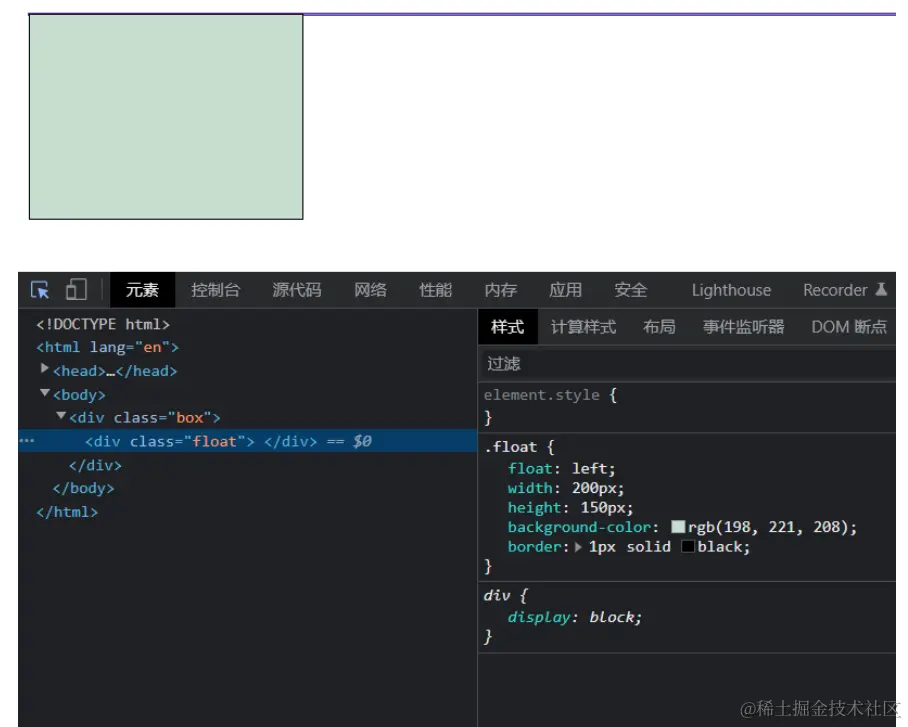Expand the head element node
The width and height of the screenshot is (908, 727).
pyautogui.click(x=44, y=368)
